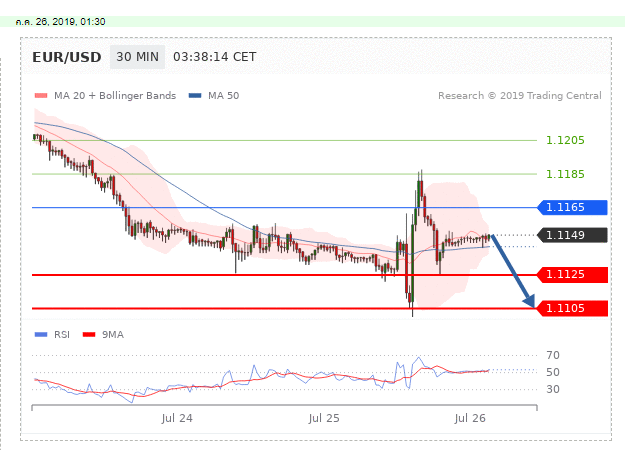Click the 1.1205 resistance level label
Viewport: 625px width, 450px height.
(565, 140)
